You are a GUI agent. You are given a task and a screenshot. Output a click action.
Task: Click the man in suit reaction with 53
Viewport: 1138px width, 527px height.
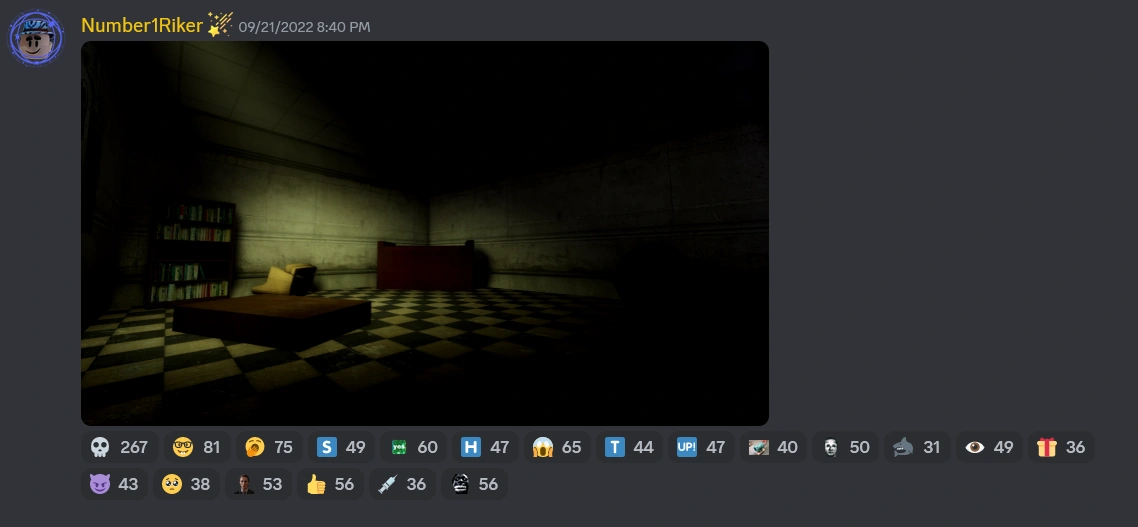(x=258, y=484)
